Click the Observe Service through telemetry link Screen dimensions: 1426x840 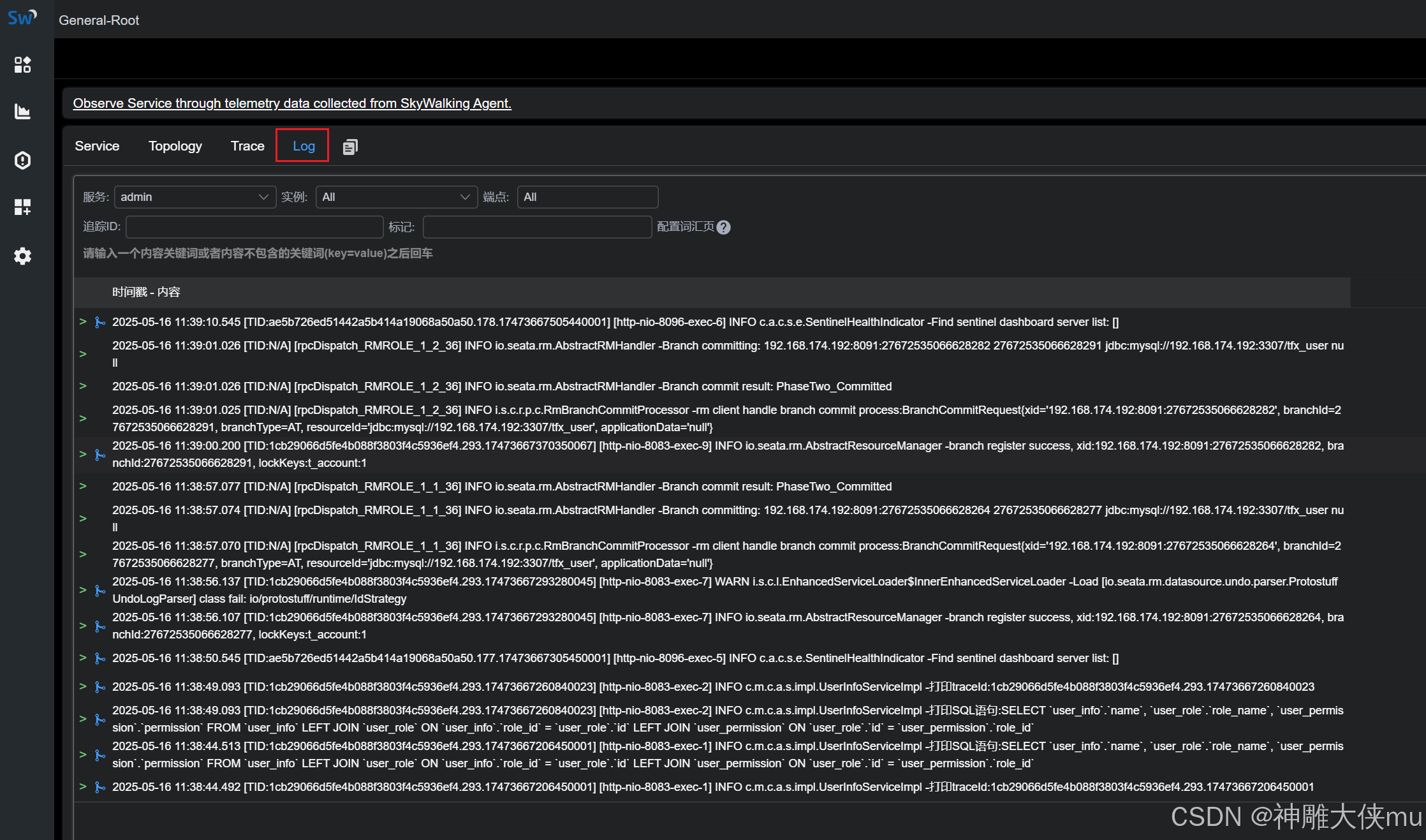pyautogui.click(x=292, y=103)
